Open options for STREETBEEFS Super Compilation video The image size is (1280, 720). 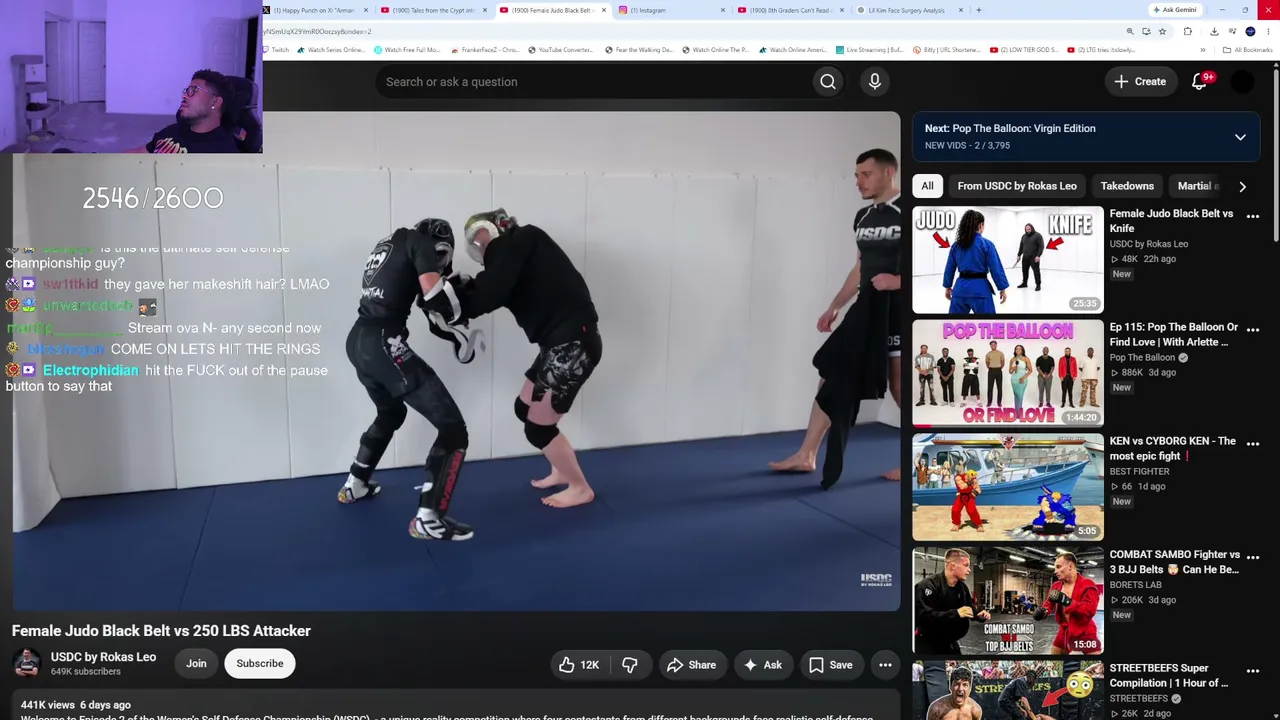tap(1253, 670)
